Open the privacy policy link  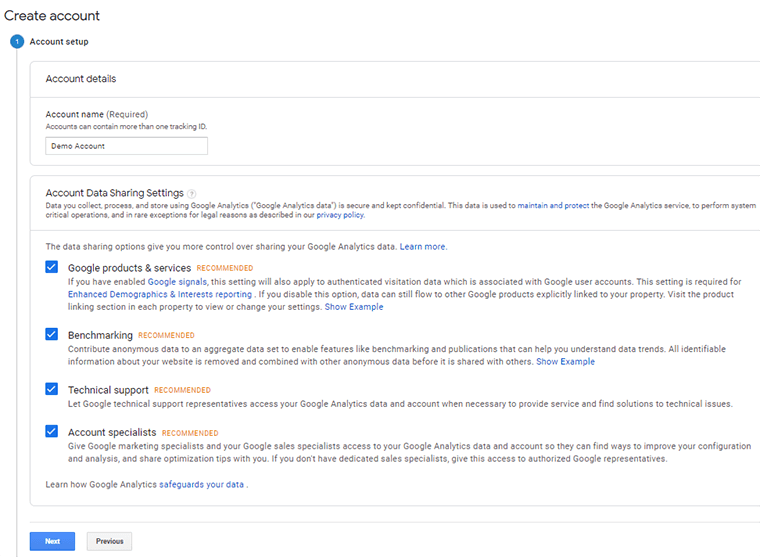(x=340, y=215)
